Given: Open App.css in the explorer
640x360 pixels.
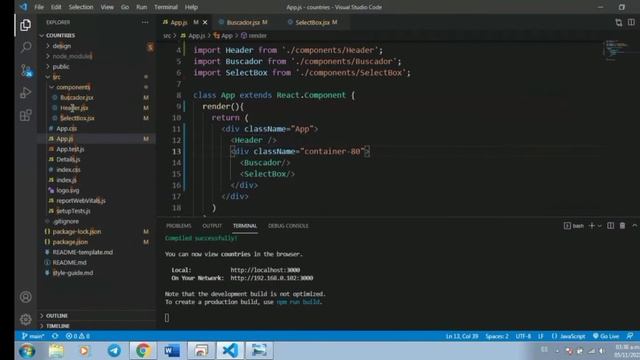Looking at the screenshot, I should 97,129.
